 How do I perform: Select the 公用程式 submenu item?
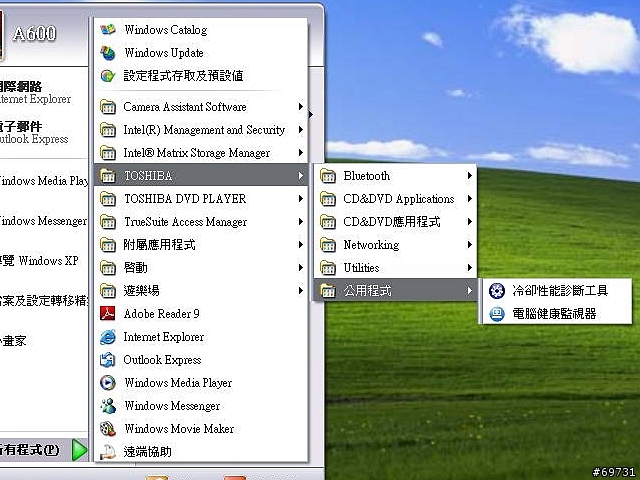pos(395,291)
